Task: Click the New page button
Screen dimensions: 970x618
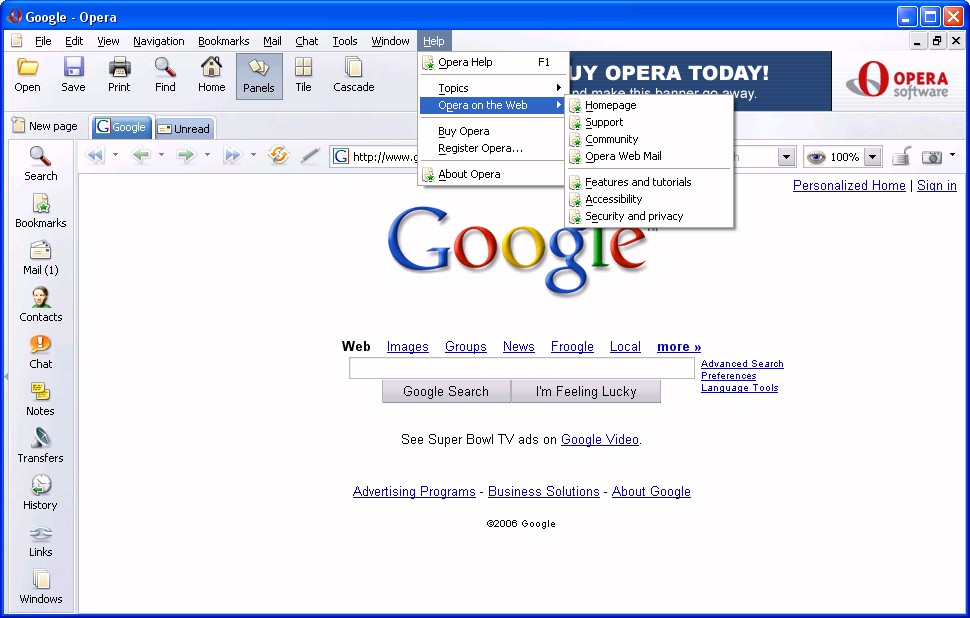Action: (45, 126)
